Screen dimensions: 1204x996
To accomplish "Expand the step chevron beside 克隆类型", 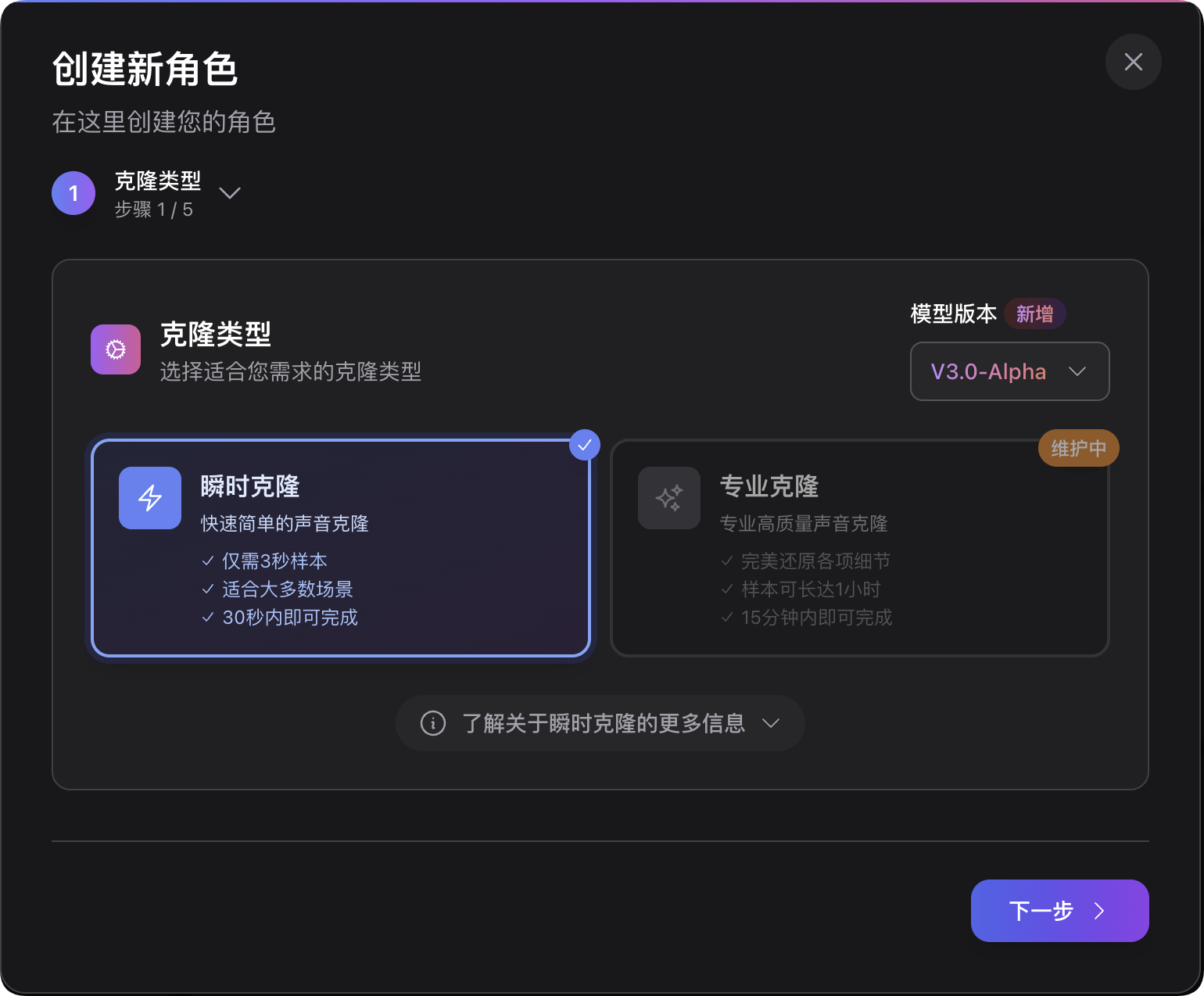I will (x=230, y=193).
